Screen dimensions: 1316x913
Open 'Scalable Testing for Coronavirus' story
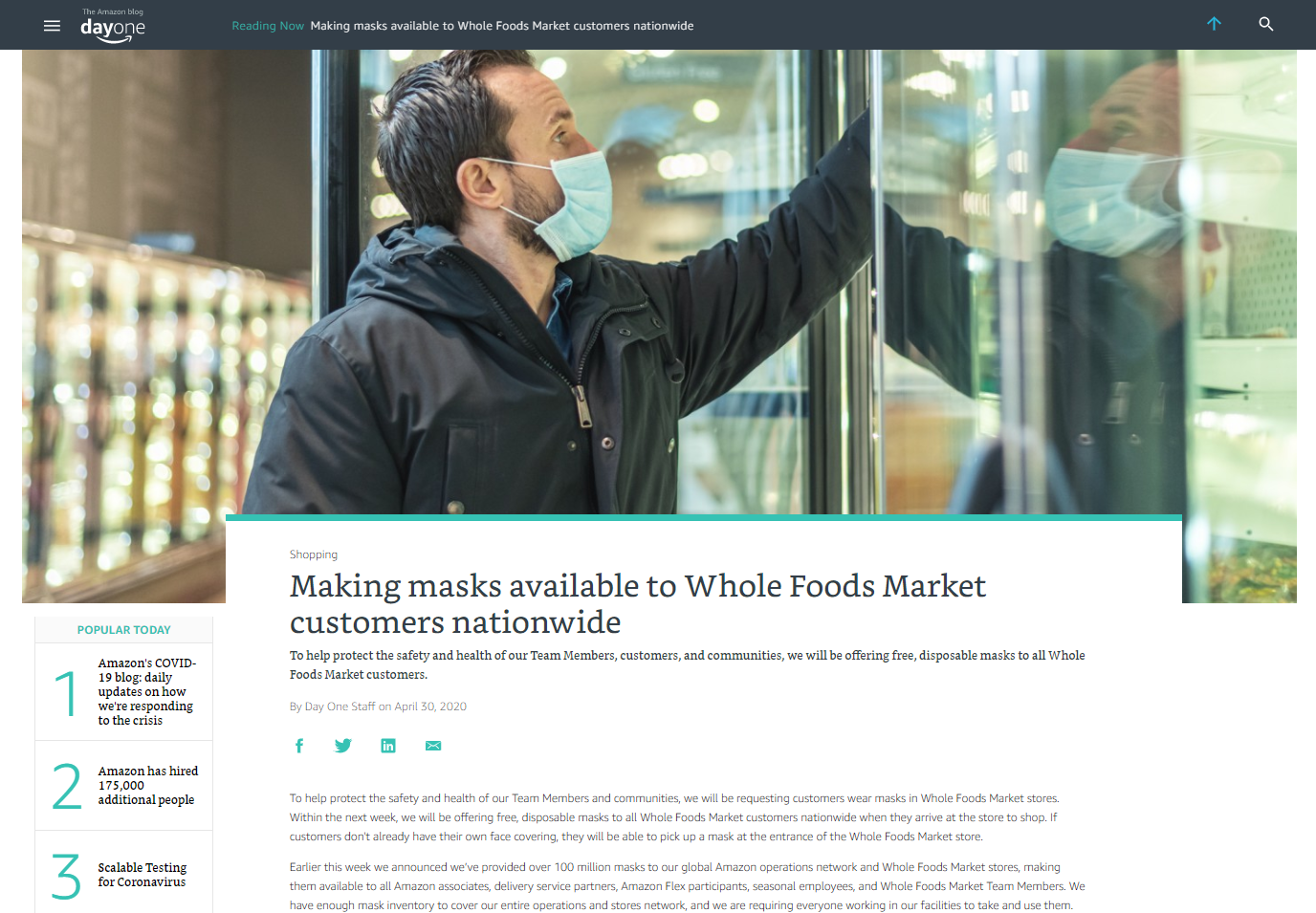click(143, 875)
